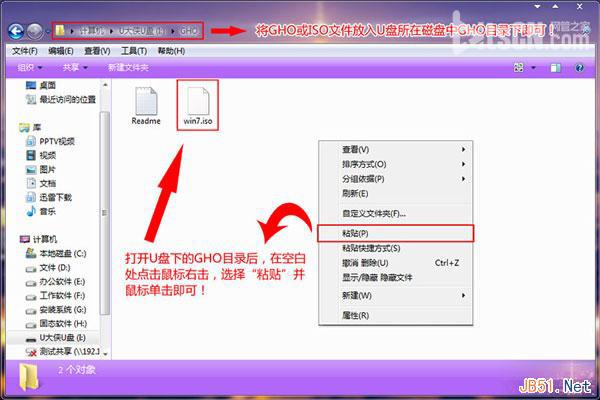Open the 视频 library

point(41,155)
